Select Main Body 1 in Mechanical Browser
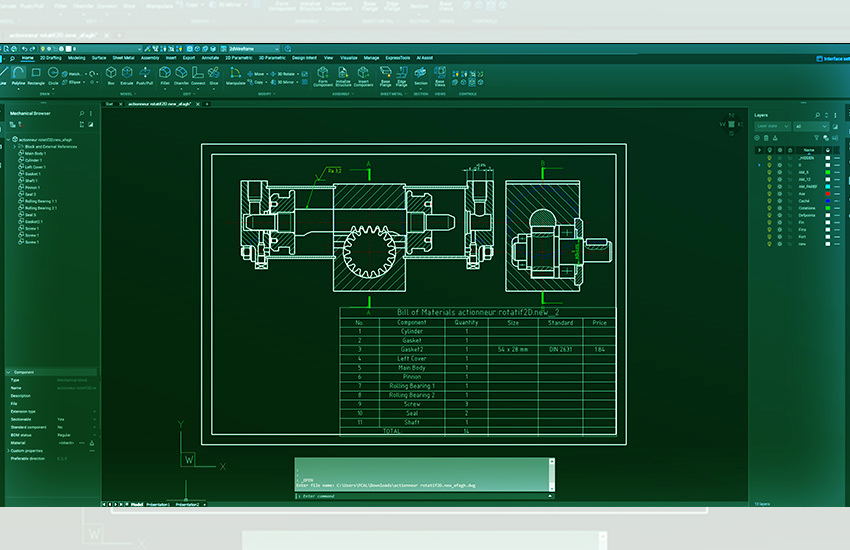Screen dimensions: 850x550 click(x=33, y=153)
